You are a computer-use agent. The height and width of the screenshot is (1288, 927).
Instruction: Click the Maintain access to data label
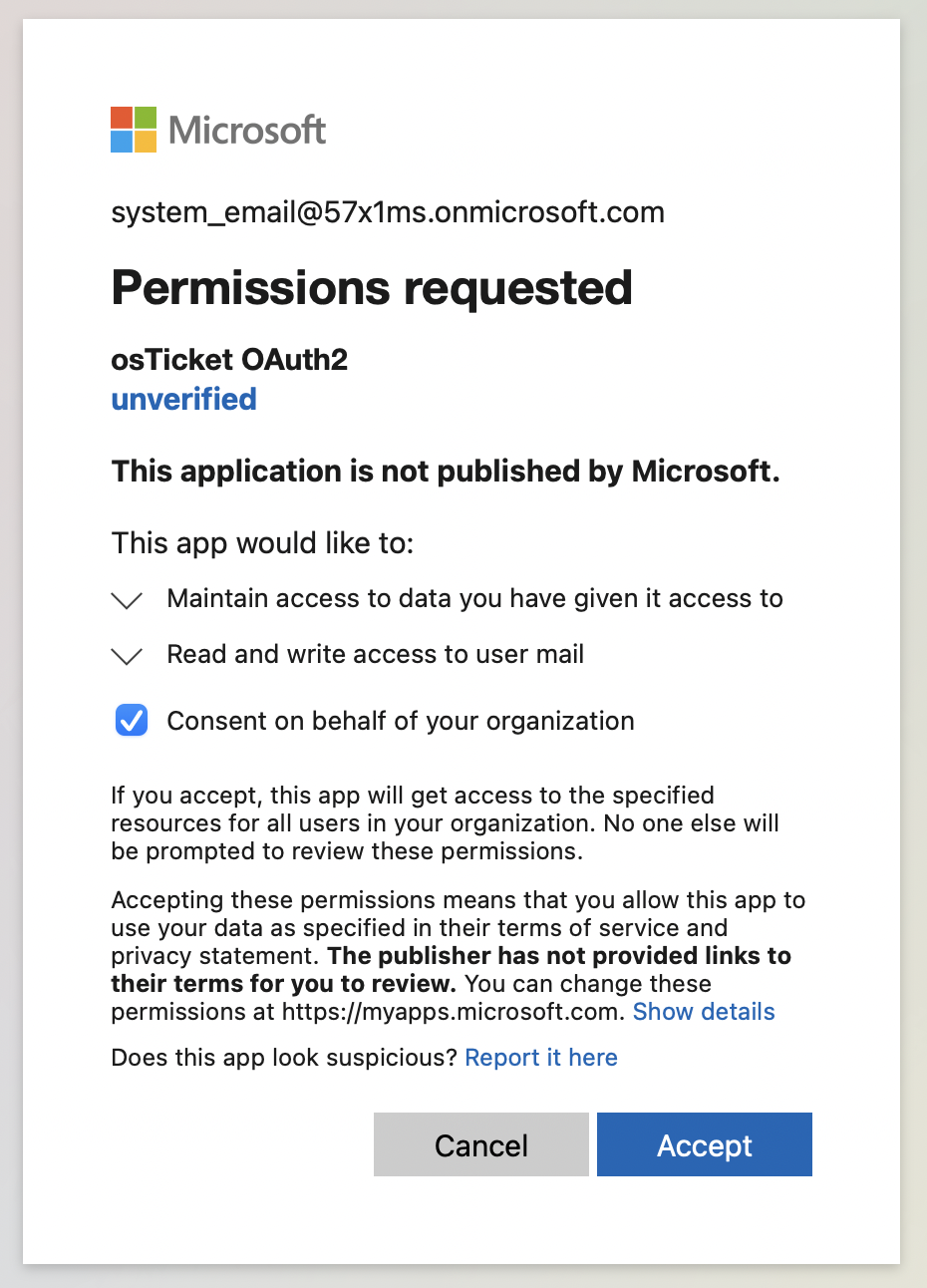tap(474, 598)
